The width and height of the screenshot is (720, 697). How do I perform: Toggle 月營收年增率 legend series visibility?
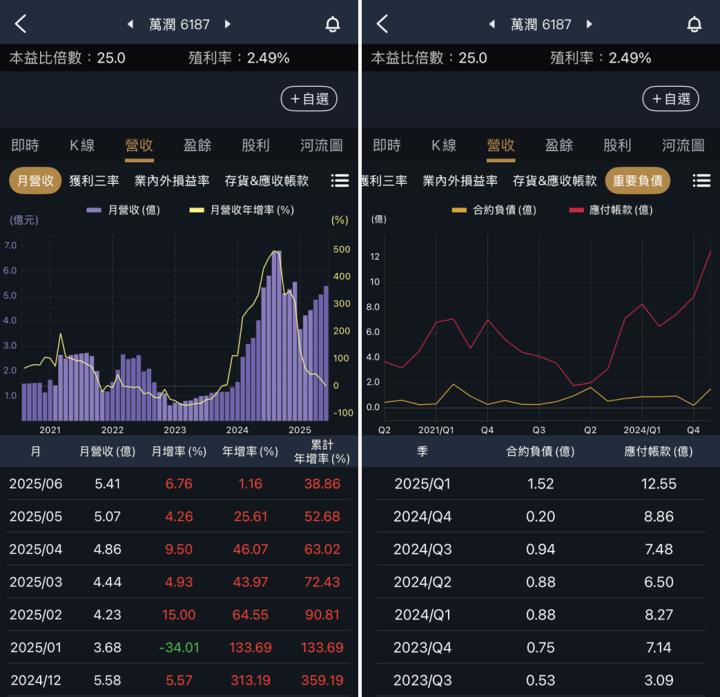coord(242,210)
